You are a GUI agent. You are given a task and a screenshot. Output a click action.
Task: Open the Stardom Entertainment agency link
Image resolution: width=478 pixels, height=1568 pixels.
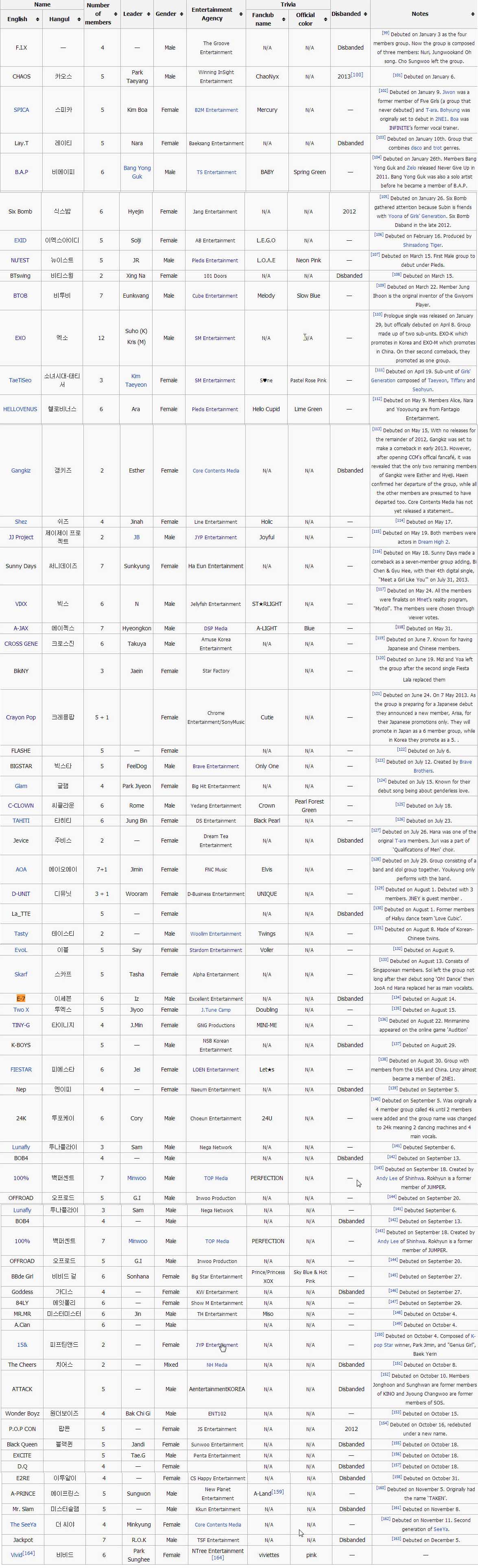[216, 950]
